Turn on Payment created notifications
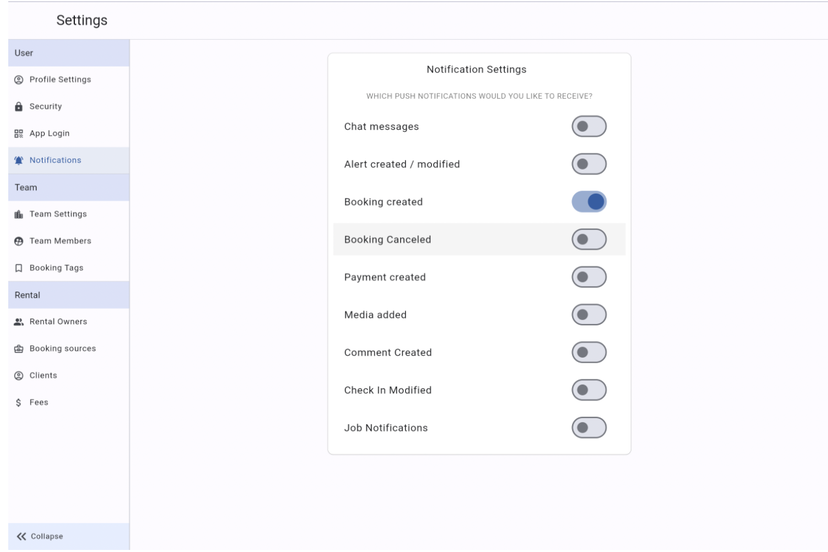Viewport: 828px width, 552px height. [589, 277]
